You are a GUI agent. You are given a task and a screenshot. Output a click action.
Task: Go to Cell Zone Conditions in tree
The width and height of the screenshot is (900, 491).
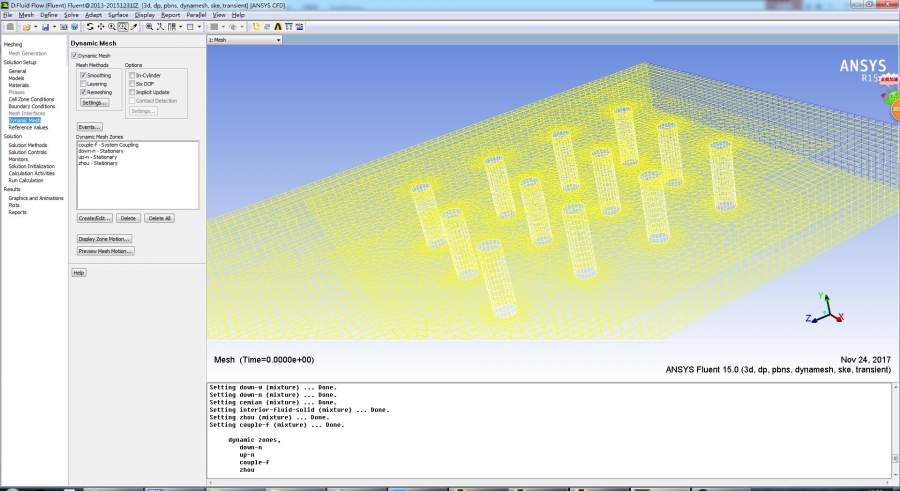[31, 99]
